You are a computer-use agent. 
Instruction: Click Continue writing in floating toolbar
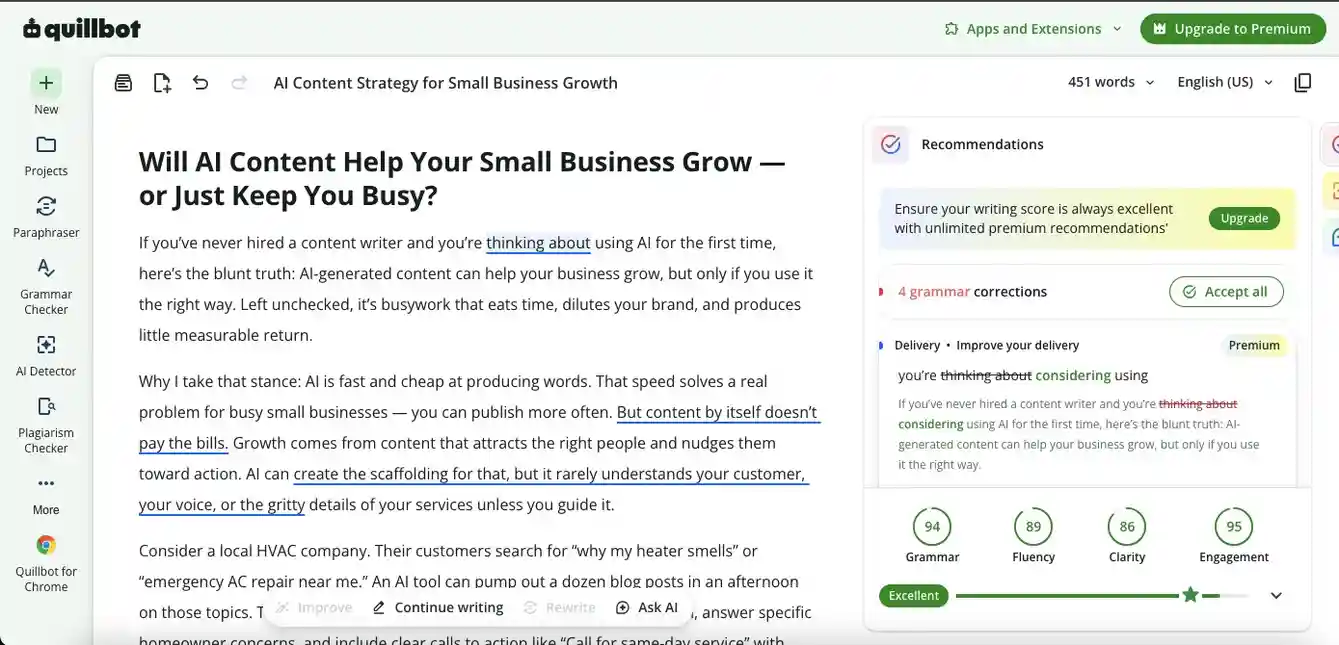point(438,607)
